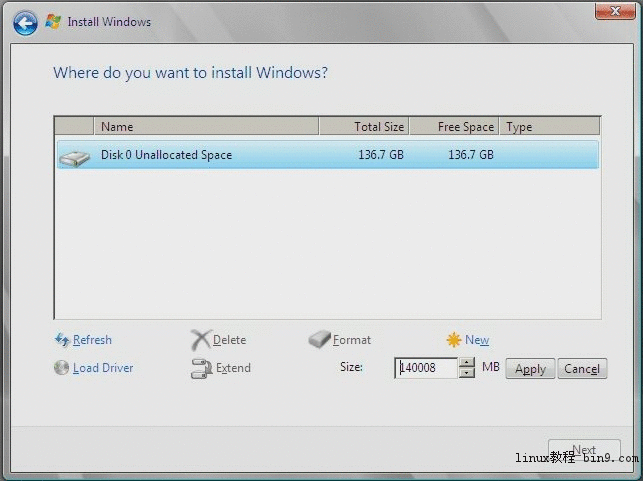Sort by the Free Space column header
The image size is (643, 481).
coord(454,126)
